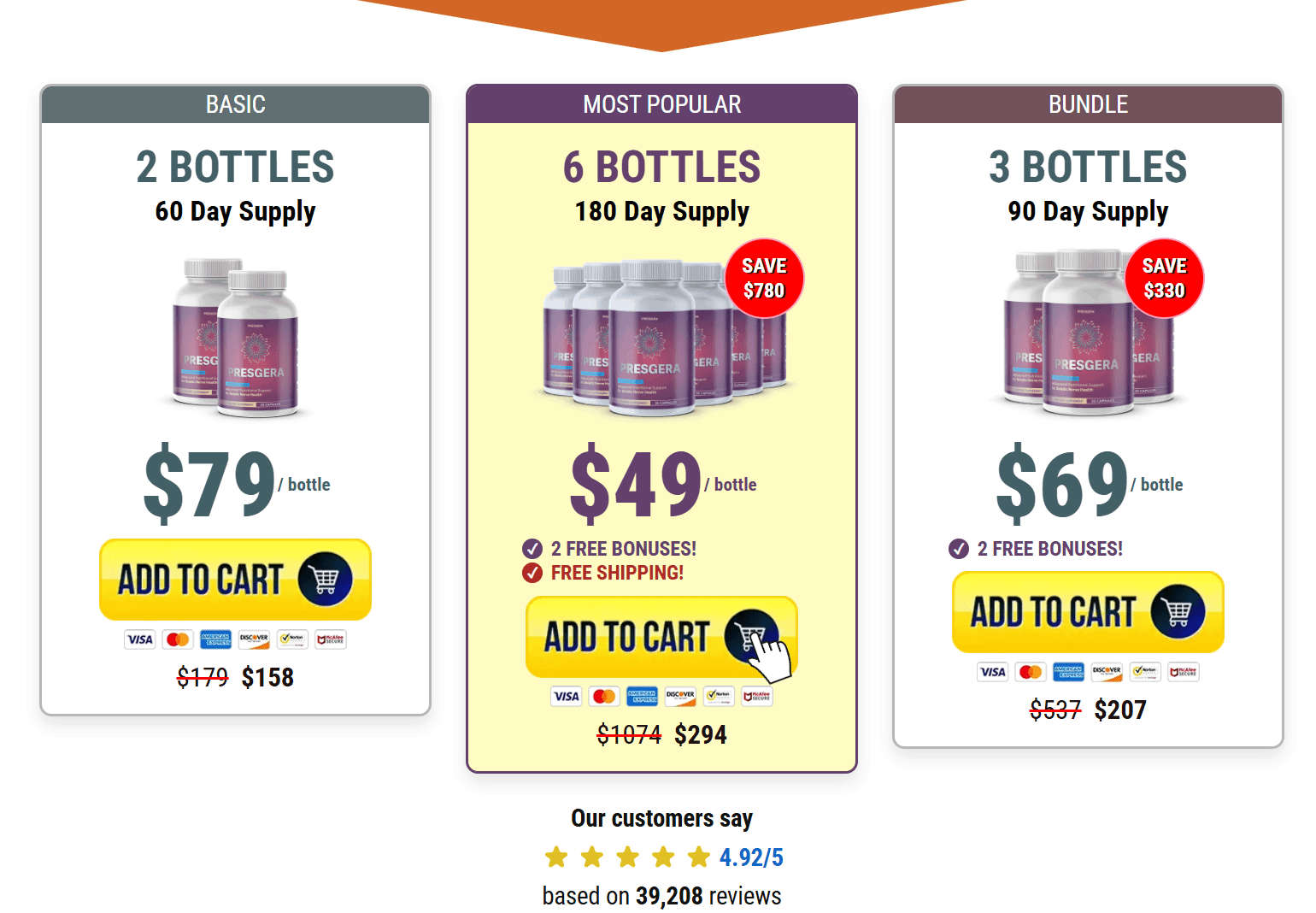1316x913 pixels.
Task: Click 2 Free Bonuses checkmark in Bundle
Action: coord(959,549)
